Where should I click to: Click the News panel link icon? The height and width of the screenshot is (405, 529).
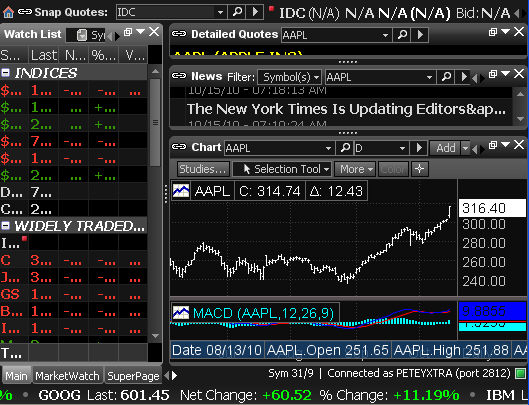(179, 76)
